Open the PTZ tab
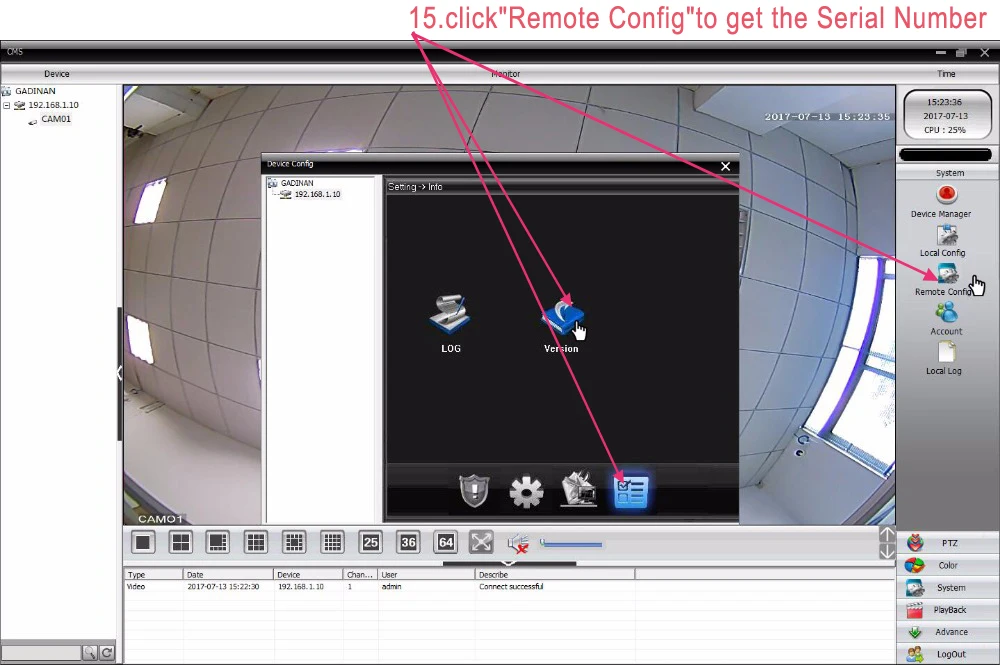The width and height of the screenshot is (1000, 665). 948,543
